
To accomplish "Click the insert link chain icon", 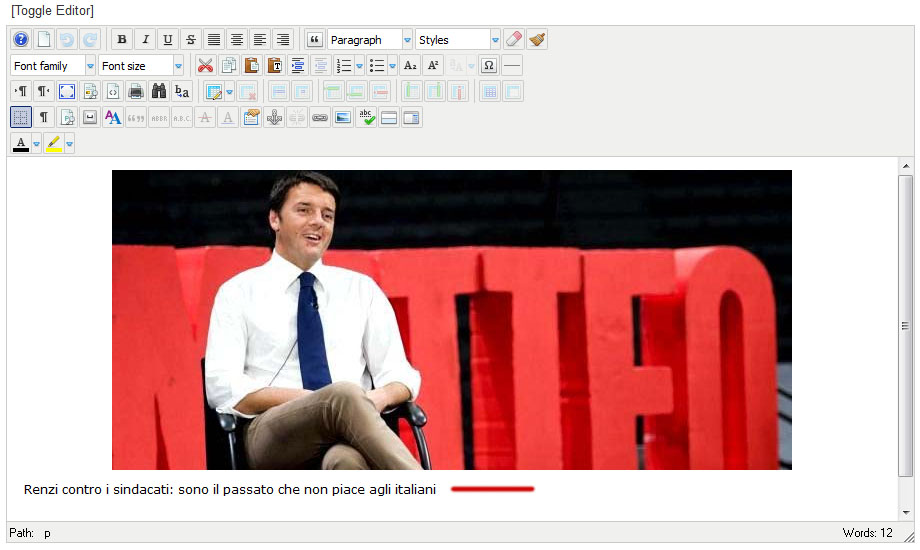I will point(320,118).
